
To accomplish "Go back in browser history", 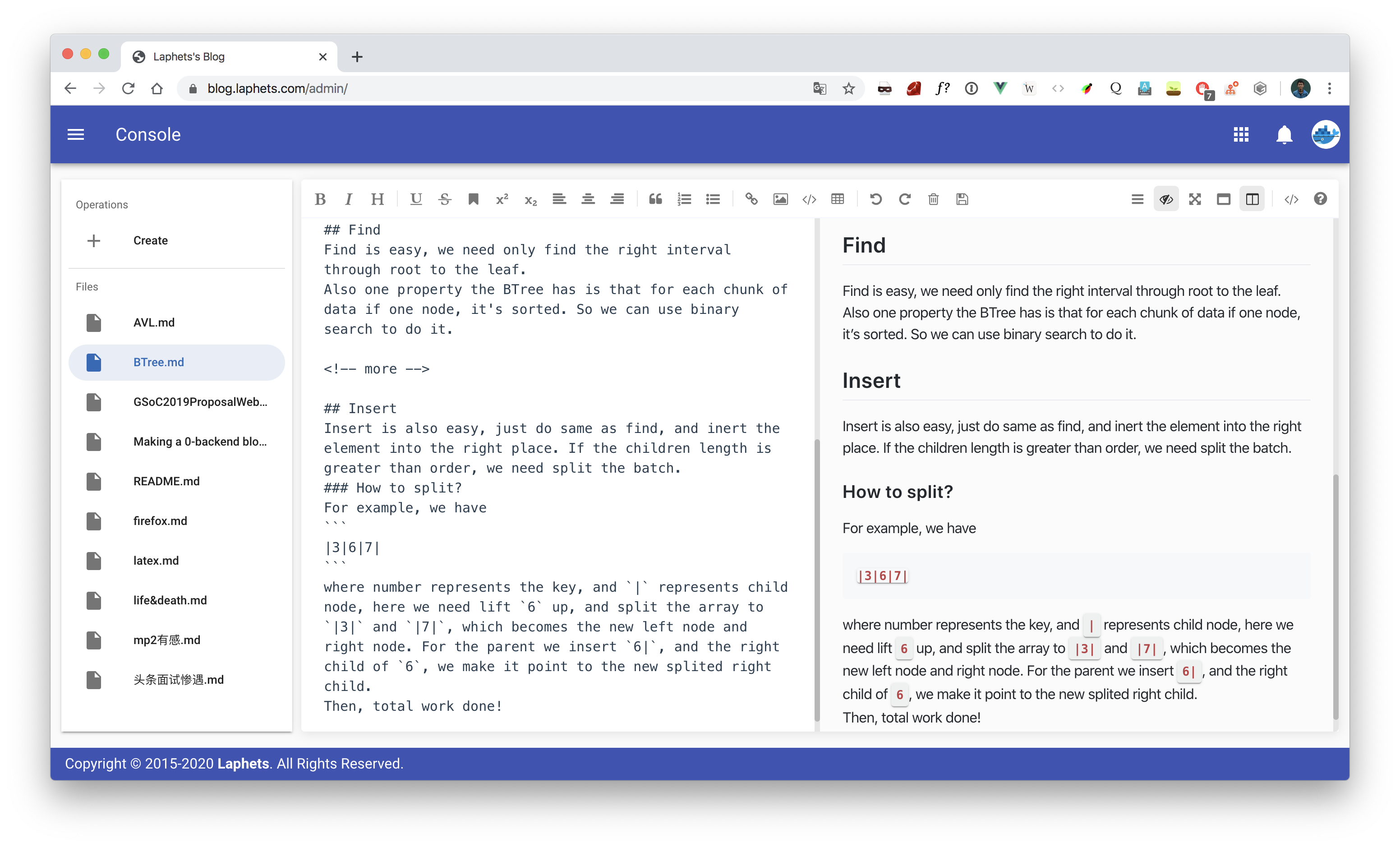I will (70, 88).
